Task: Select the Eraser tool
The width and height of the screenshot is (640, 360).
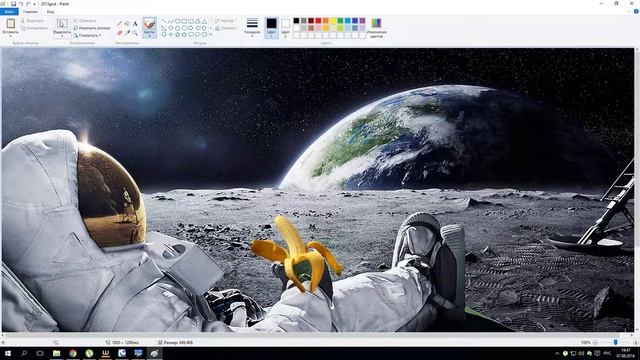Action: click(x=119, y=33)
